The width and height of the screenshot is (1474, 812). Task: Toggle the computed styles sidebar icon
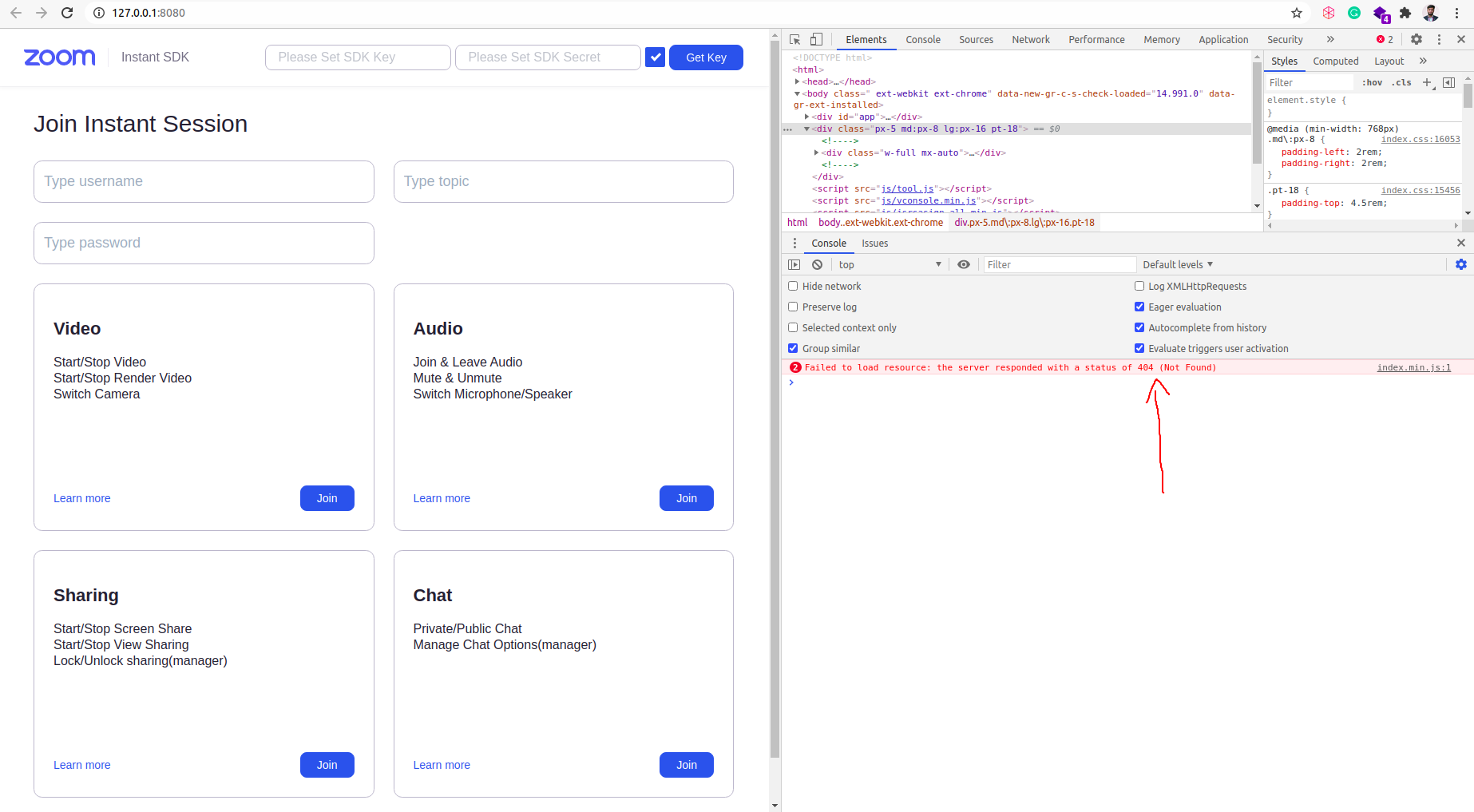1449,82
